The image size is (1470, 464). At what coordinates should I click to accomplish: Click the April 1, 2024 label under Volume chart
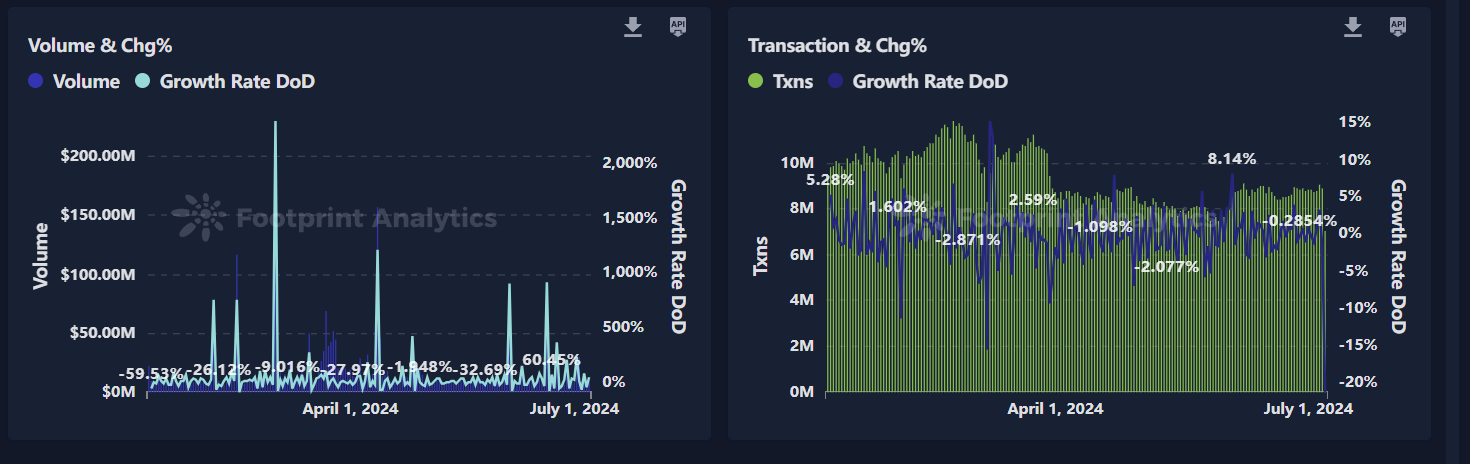pos(349,408)
